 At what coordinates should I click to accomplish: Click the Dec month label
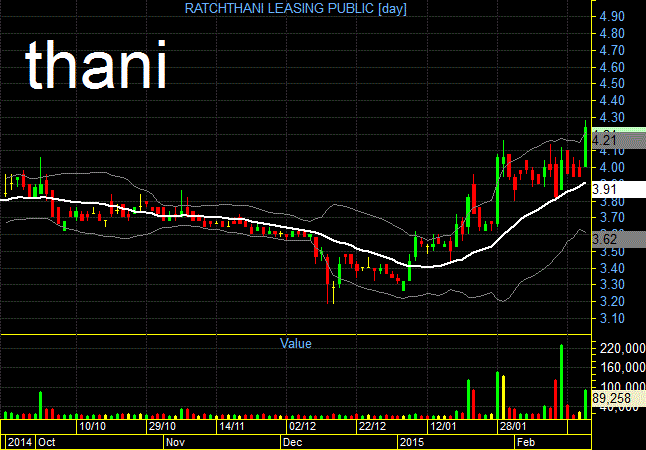coord(293,442)
